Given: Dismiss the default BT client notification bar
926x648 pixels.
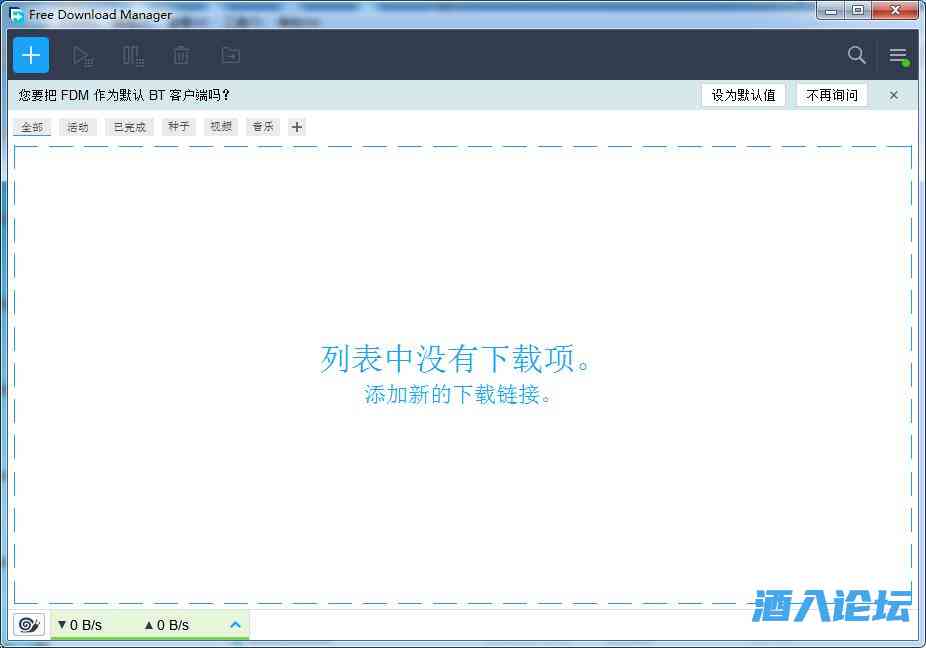Looking at the screenshot, I should pyautogui.click(x=894, y=95).
